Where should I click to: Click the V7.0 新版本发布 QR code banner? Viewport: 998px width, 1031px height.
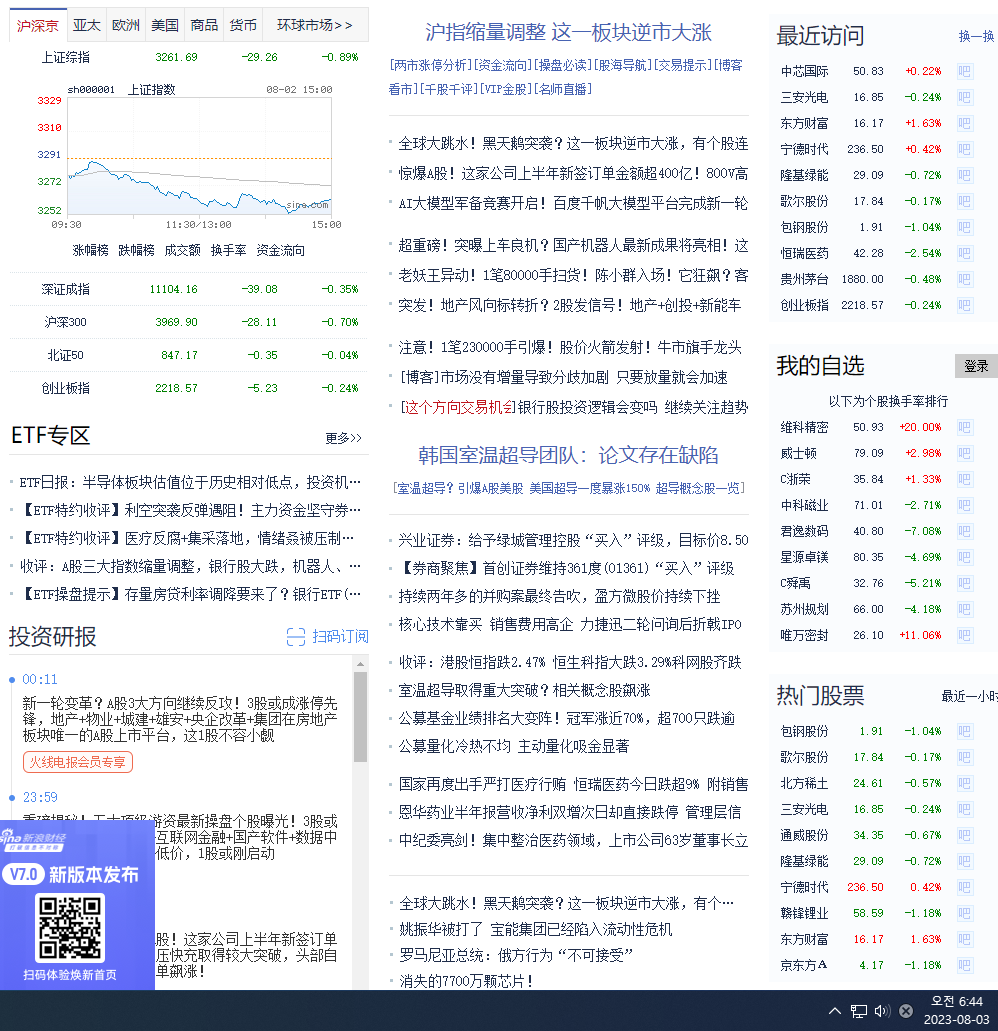point(77,905)
